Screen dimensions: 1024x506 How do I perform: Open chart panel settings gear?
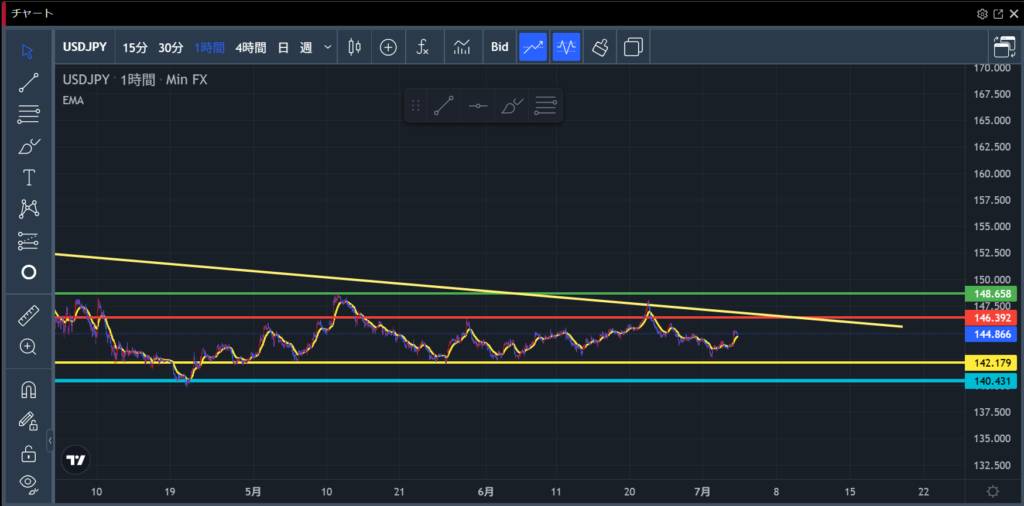pos(982,14)
